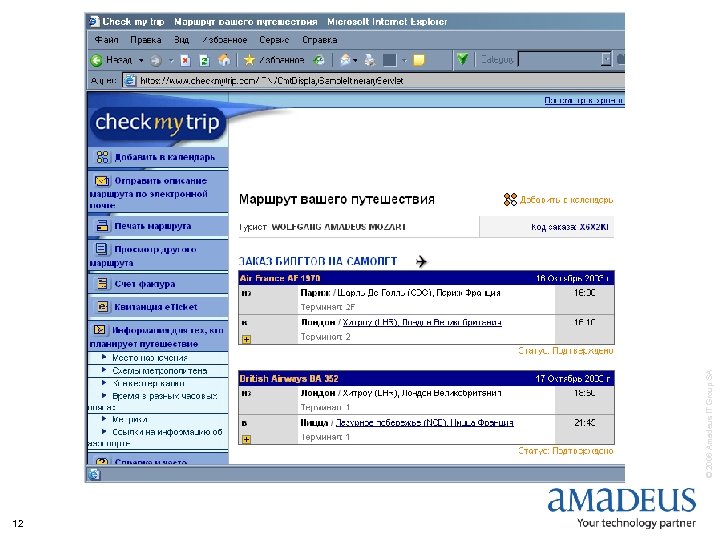Click Отправить описание маршрута по электронной почте
This screenshot has width=720, height=540.
coord(148,193)
